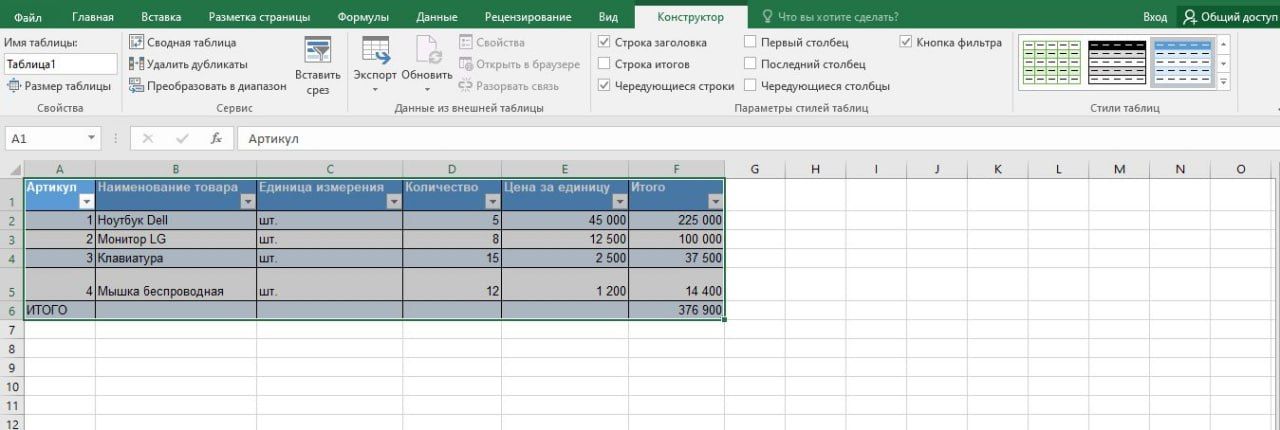Open the Файл tab
This screenshot has height=430, width=1280.
coord(29,17)
